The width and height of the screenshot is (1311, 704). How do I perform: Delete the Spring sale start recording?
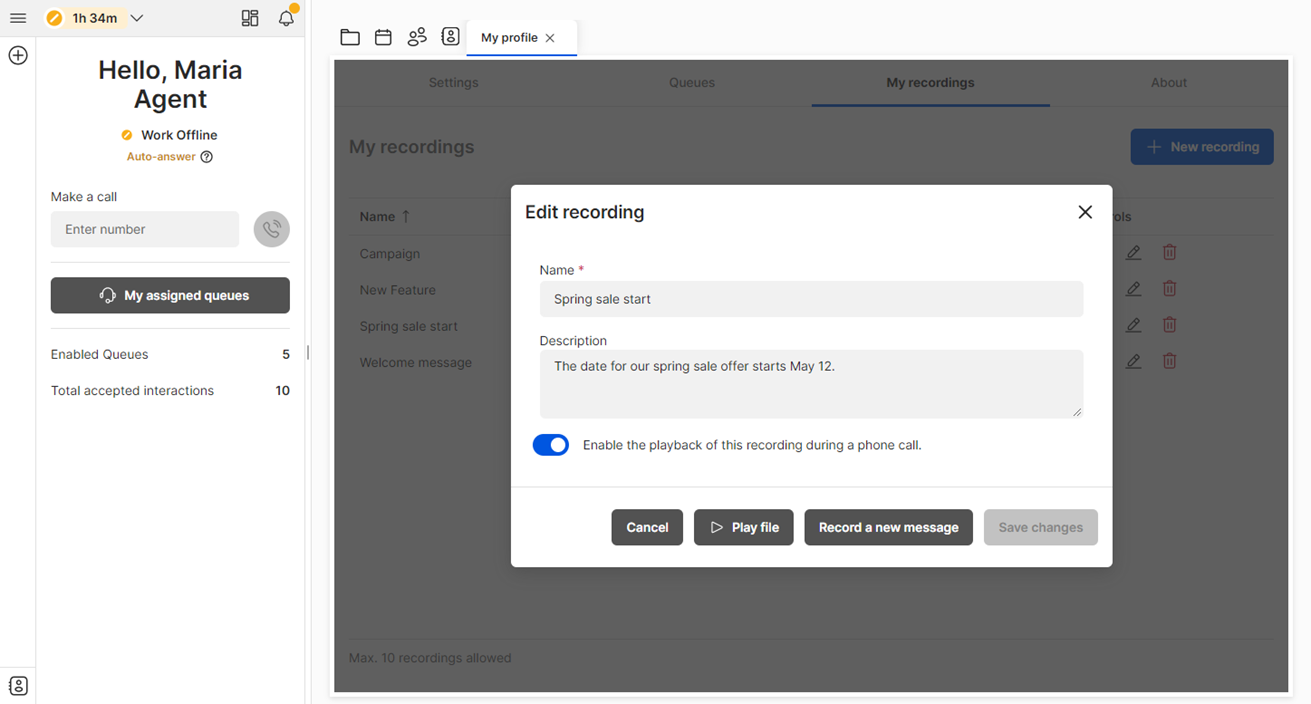[x=1169, y=325]
